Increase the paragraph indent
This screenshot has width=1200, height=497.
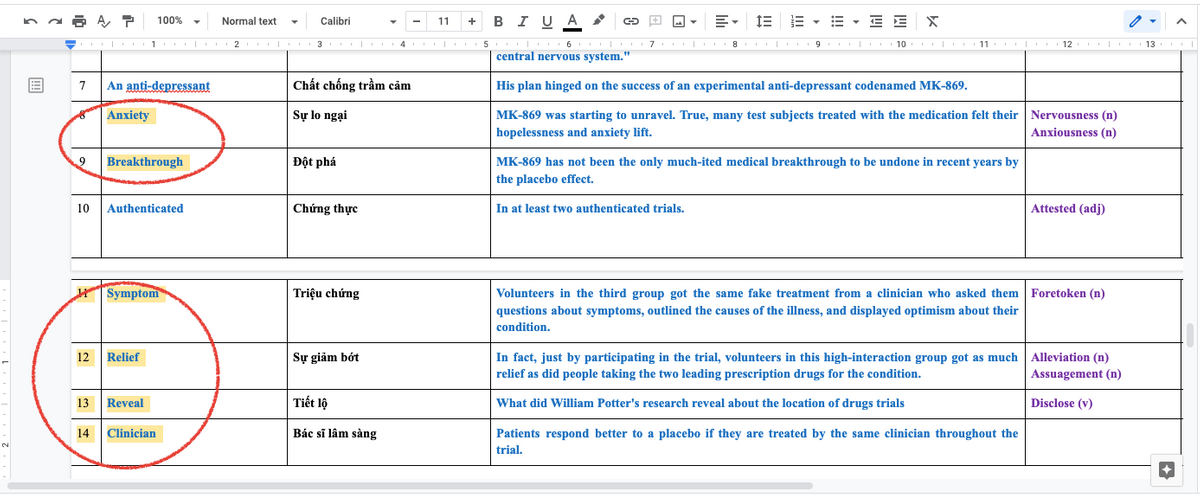(900, 21)
